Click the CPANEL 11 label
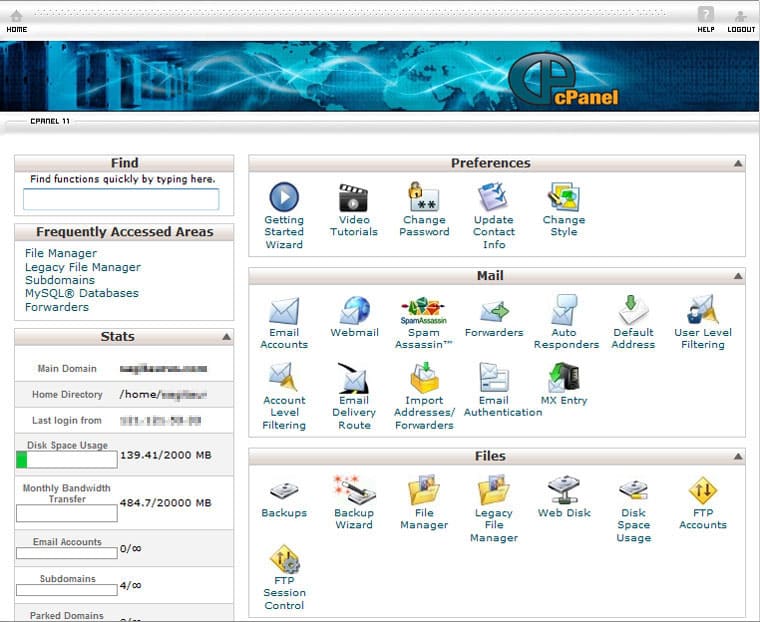 point(50,121)
